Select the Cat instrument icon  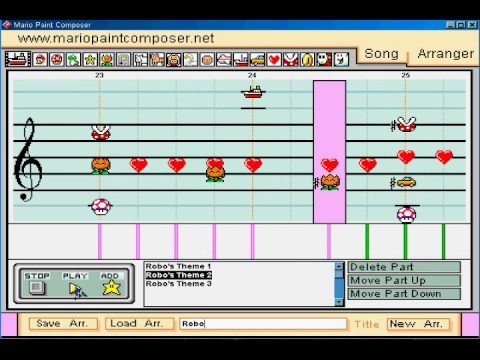pos(157,60)
